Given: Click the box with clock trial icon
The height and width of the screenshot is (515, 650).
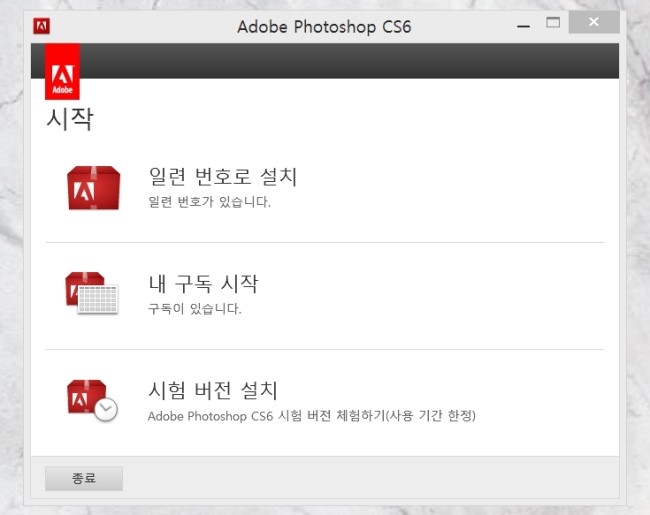Looking at the screenshot, I should 92,401.
